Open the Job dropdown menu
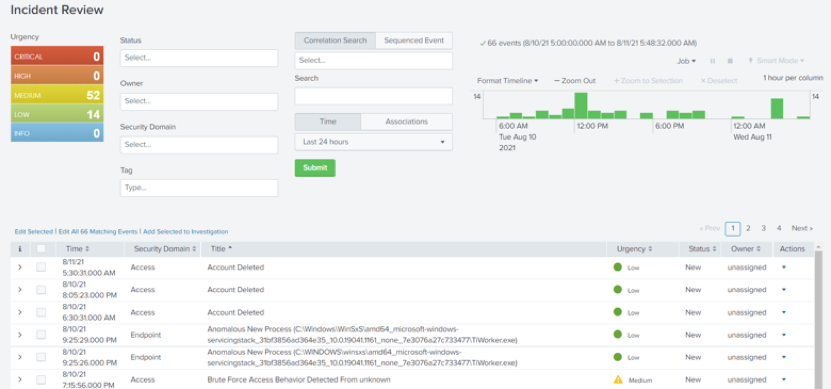The width and height of the screenshot is (831, 389). pos(686,61)
